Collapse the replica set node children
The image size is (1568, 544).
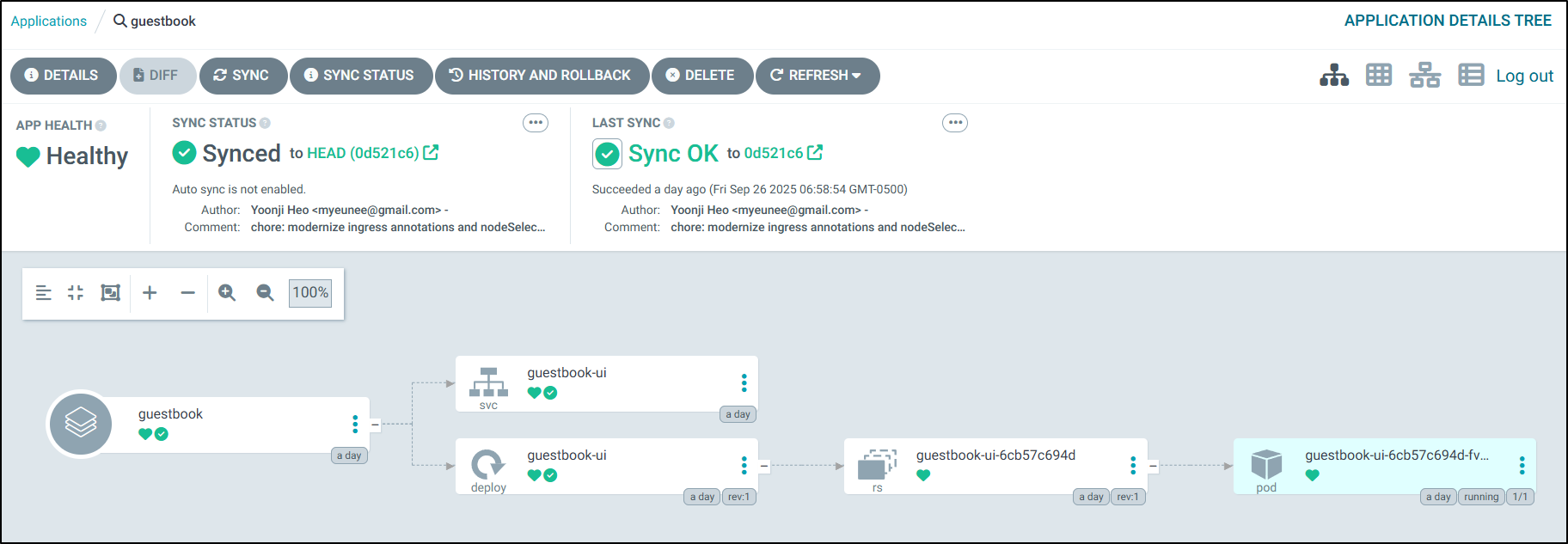pyautogui.click(x=1153, y=466)
